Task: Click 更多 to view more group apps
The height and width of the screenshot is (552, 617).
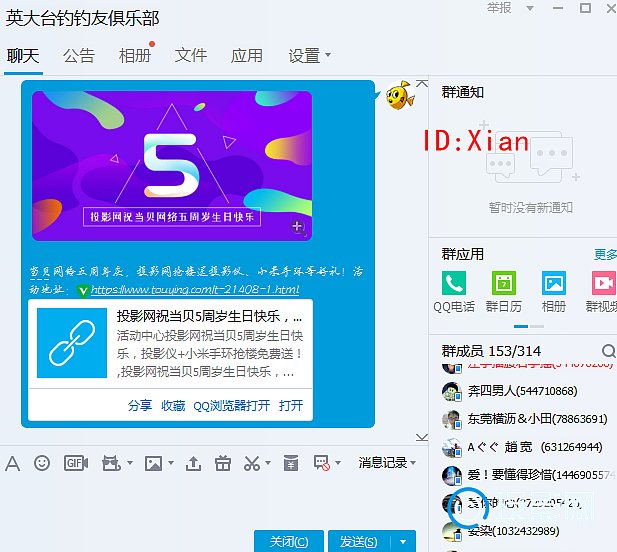Action: pos(605,254)
